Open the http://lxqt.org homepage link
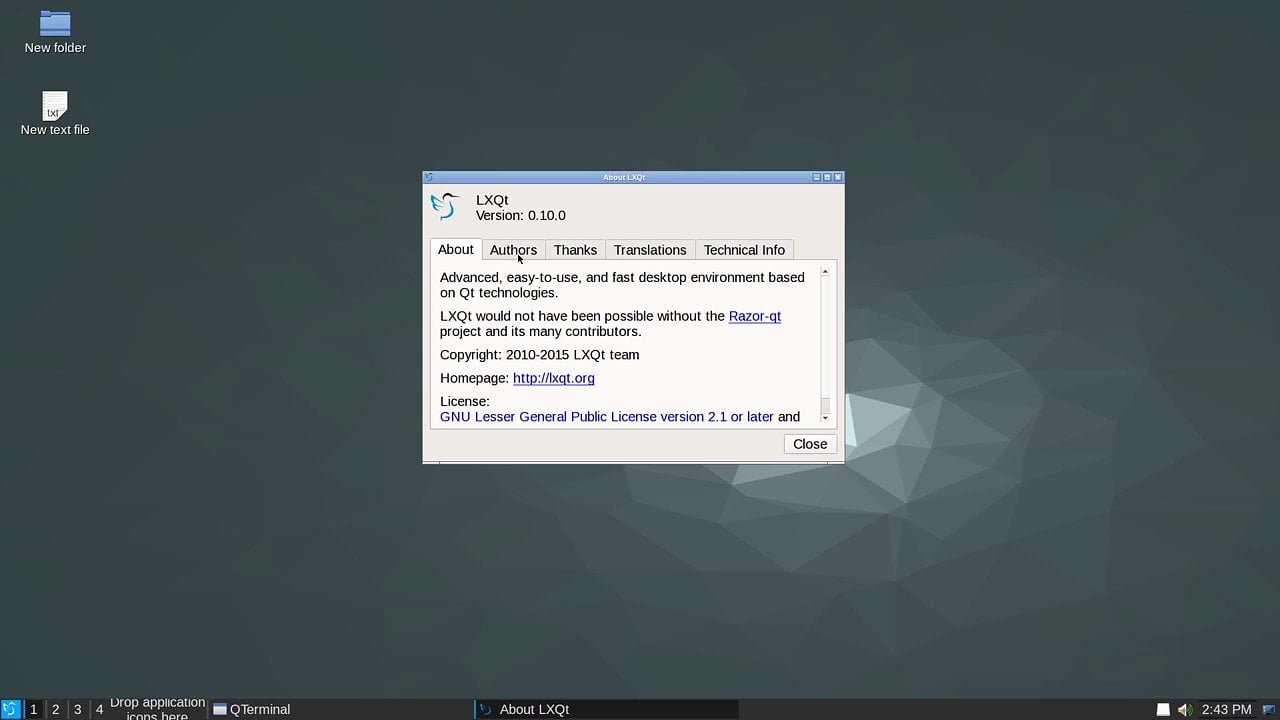Viewport: 1280px width, 720px height. point(553,378)
